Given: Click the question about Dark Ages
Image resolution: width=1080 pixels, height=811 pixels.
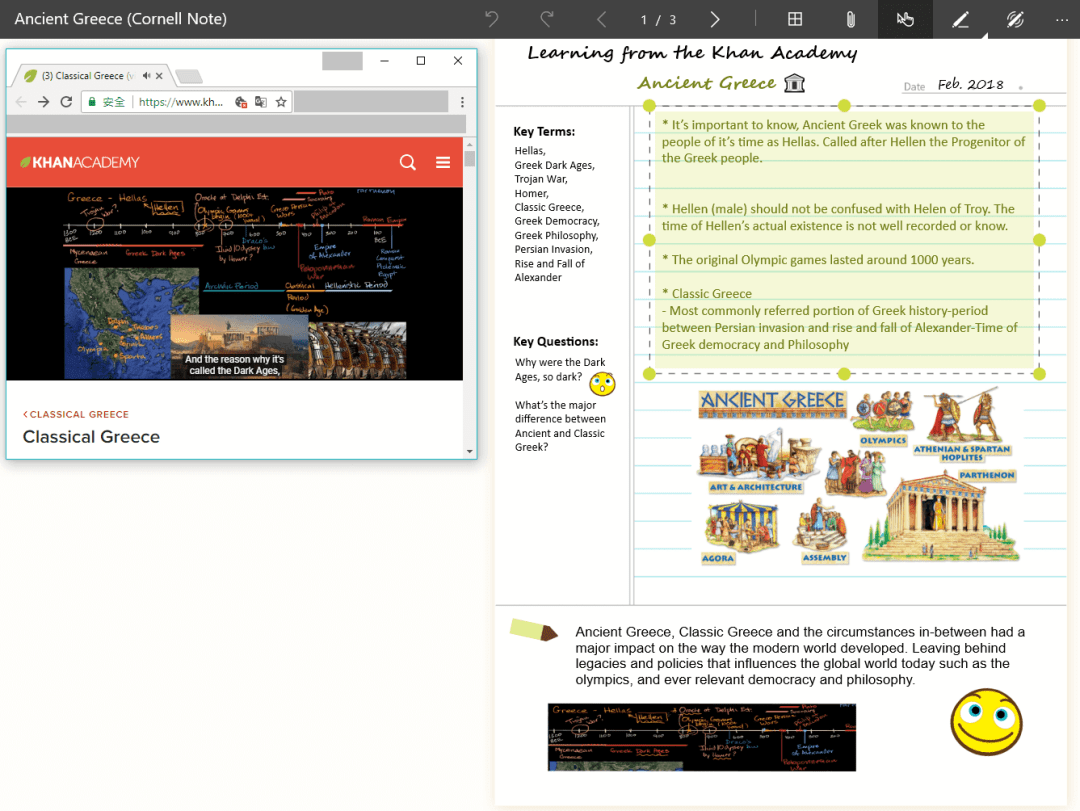Looking at the screenshot, I should tap(560, 369).
